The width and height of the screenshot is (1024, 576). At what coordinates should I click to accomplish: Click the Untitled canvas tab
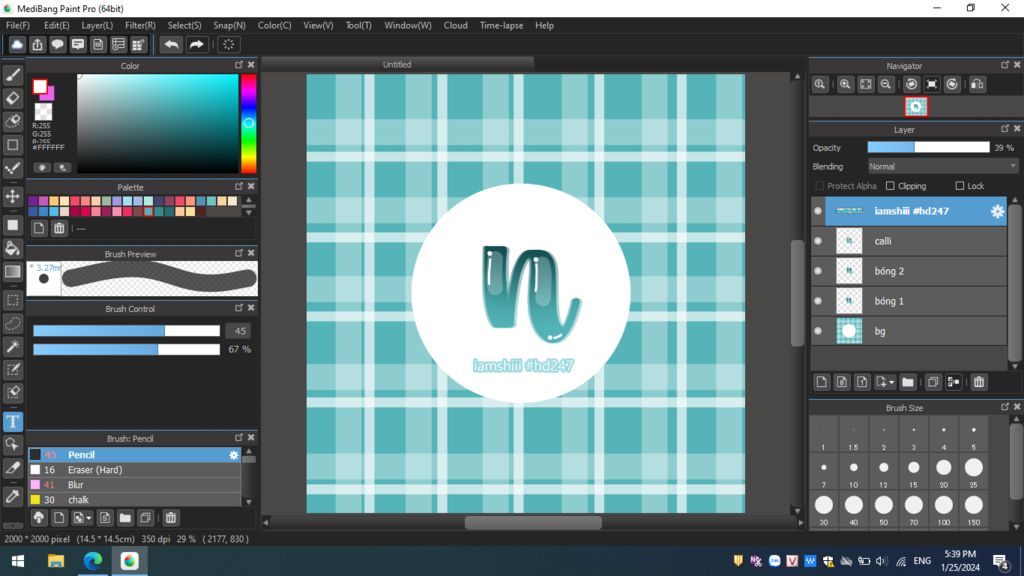(x=397, y=65)
